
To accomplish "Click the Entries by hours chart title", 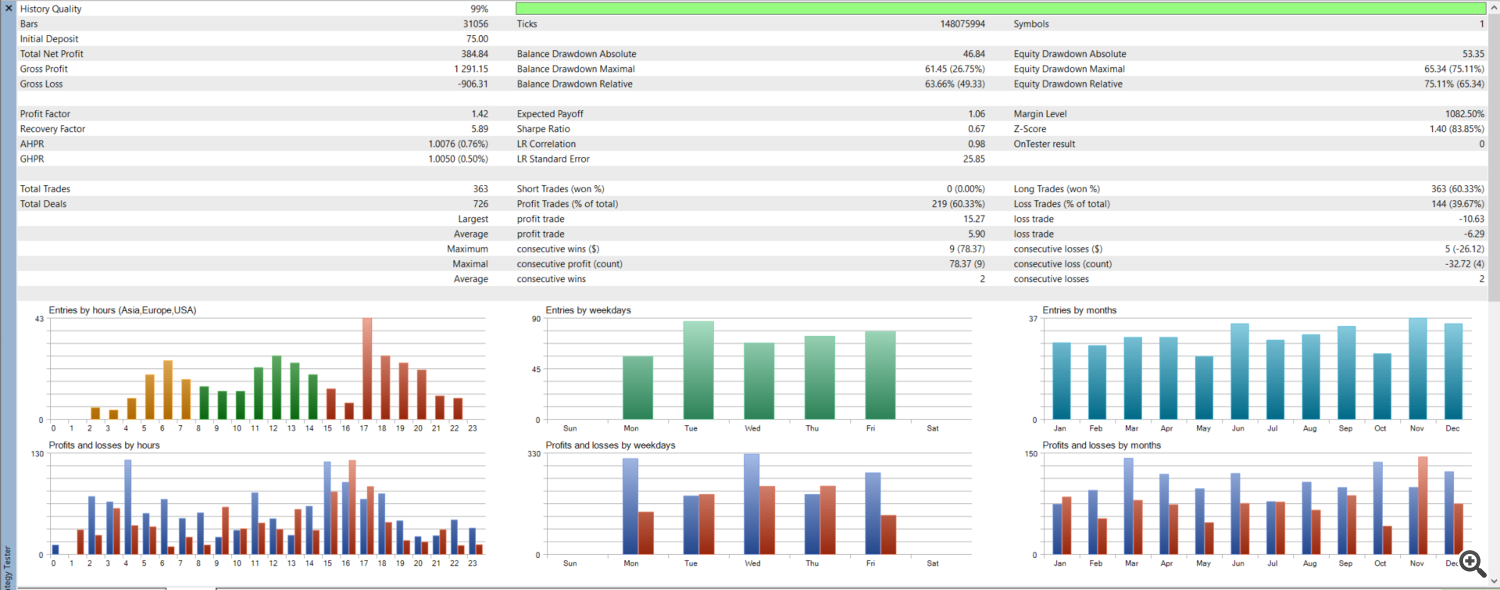I will pyautogui.click(x=122, y=310).
